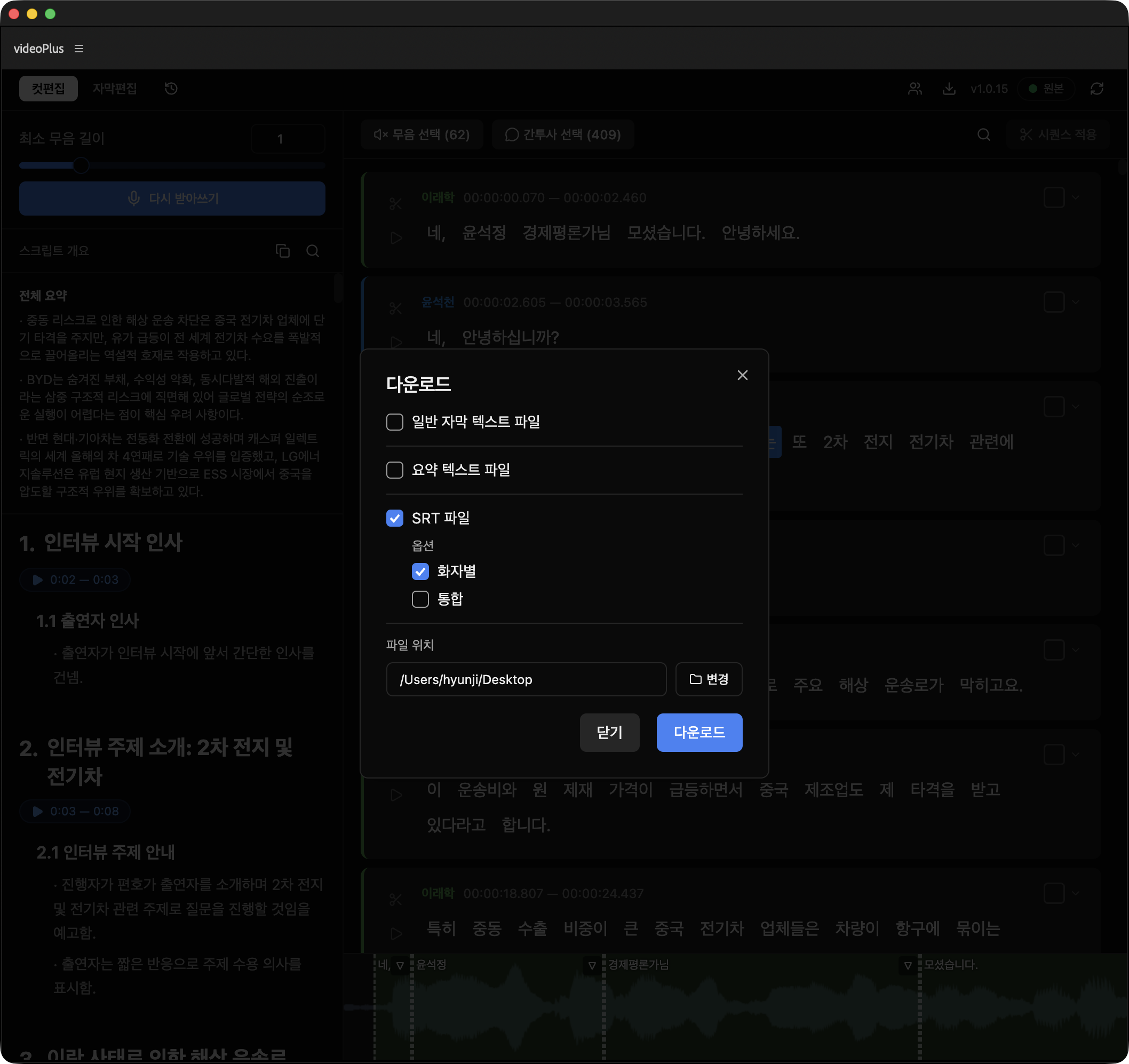
Task: Click 닫기 button in dialog
Action: pos(609,733)
